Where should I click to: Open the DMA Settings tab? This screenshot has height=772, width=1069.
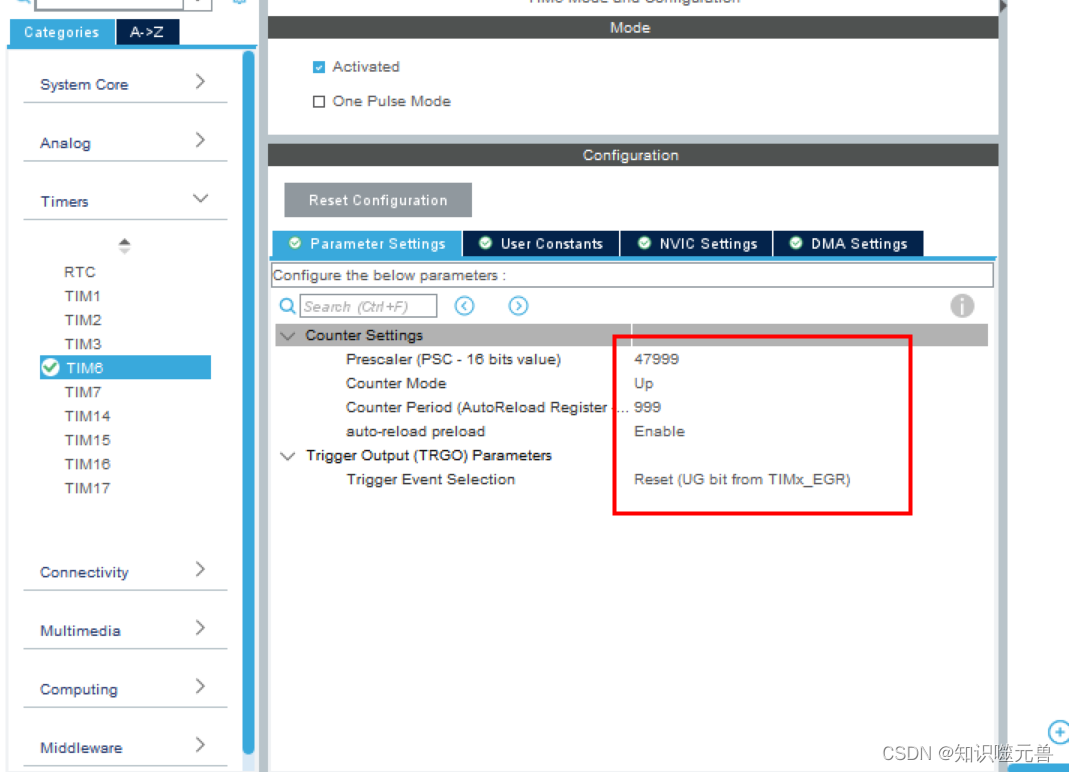849,243
